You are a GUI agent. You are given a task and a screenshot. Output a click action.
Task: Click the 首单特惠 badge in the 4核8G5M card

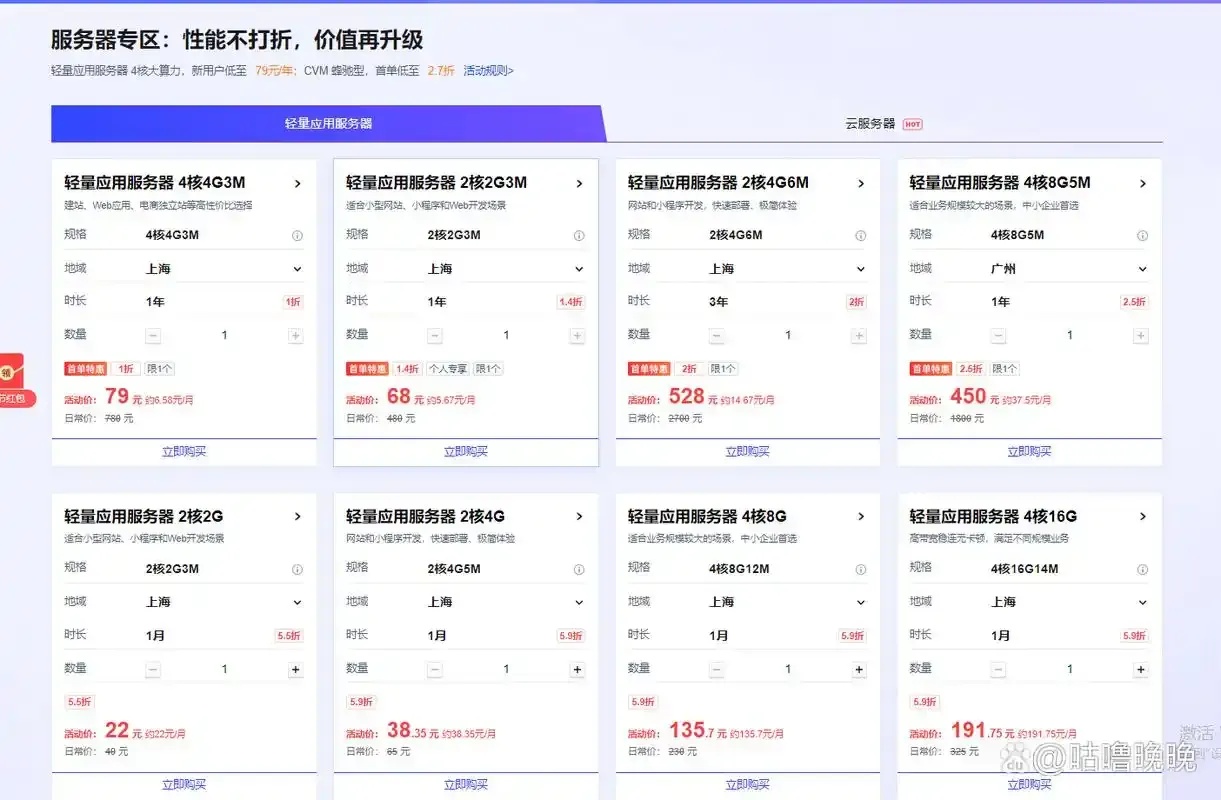click(x=929, y=369)
